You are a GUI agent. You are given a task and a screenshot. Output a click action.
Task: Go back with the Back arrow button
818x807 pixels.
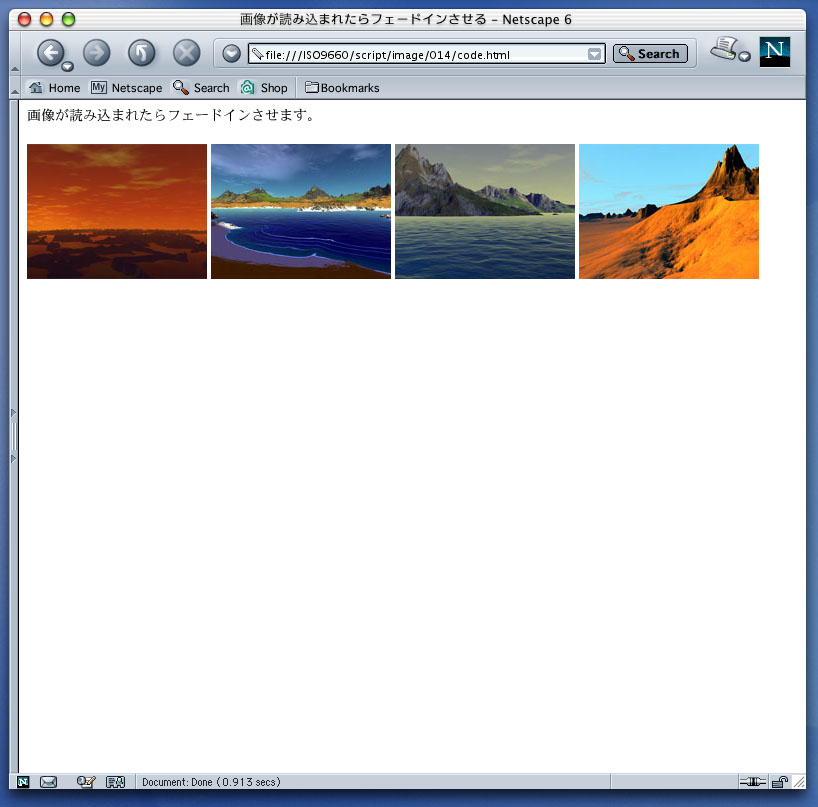tap(50, 53)
